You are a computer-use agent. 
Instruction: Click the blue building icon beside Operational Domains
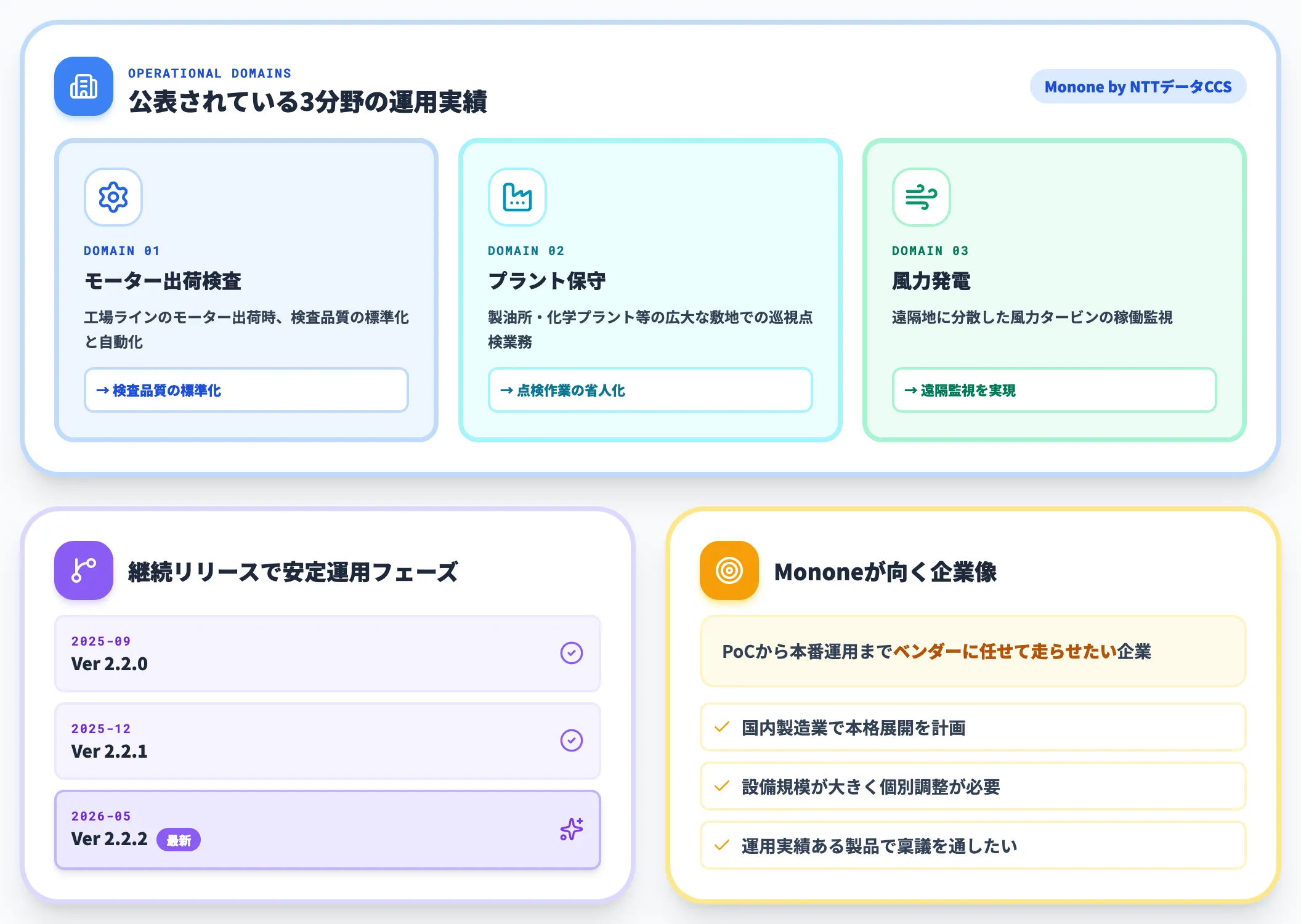(84, 86)
